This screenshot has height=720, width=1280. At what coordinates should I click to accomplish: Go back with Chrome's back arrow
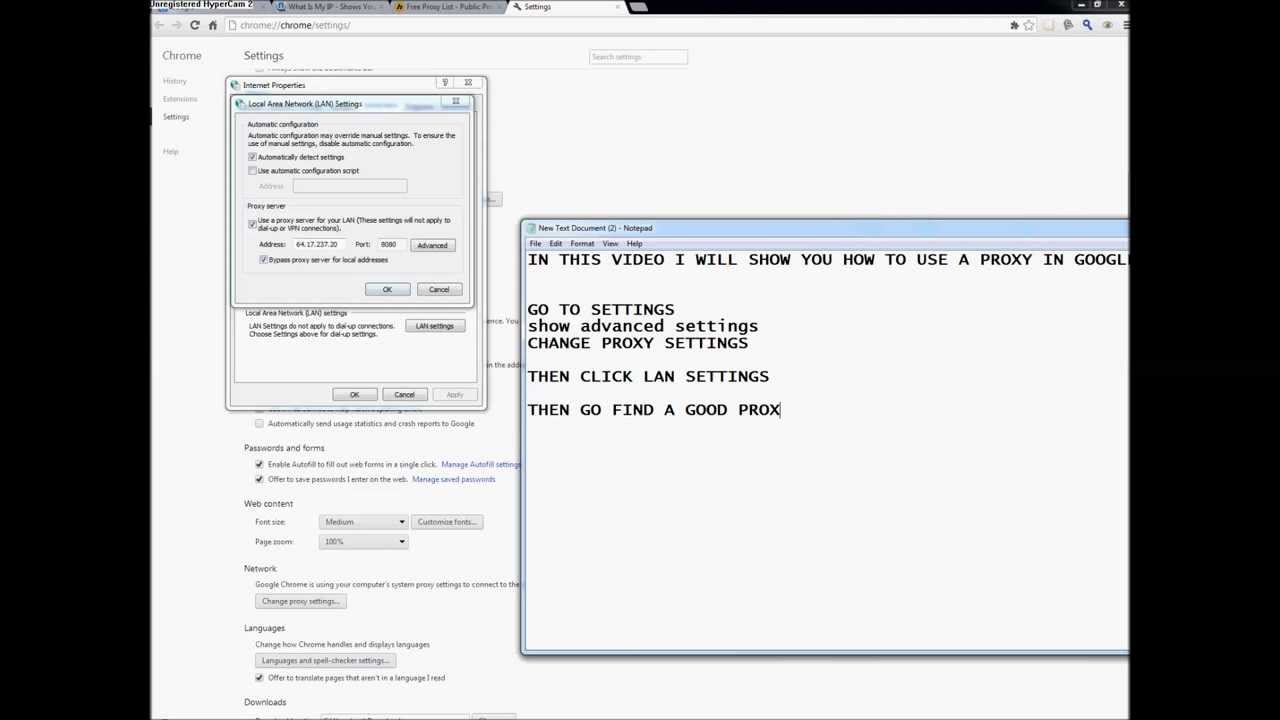(160, 25)
